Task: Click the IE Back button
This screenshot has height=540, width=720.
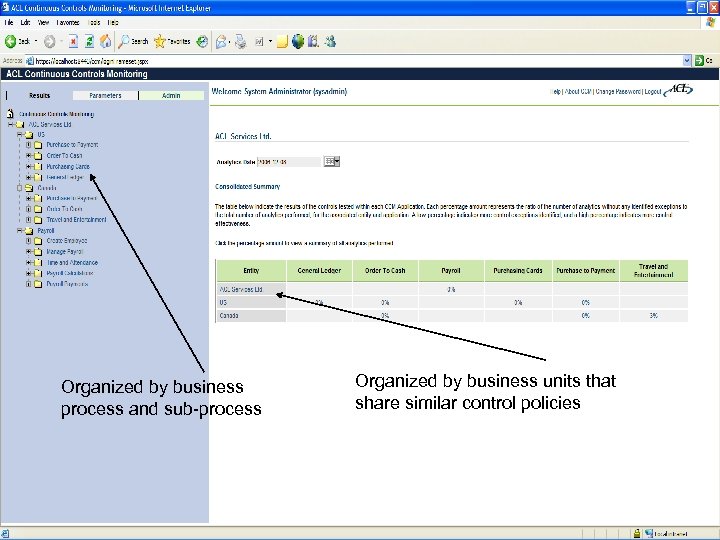Action: tap(17, 41)
